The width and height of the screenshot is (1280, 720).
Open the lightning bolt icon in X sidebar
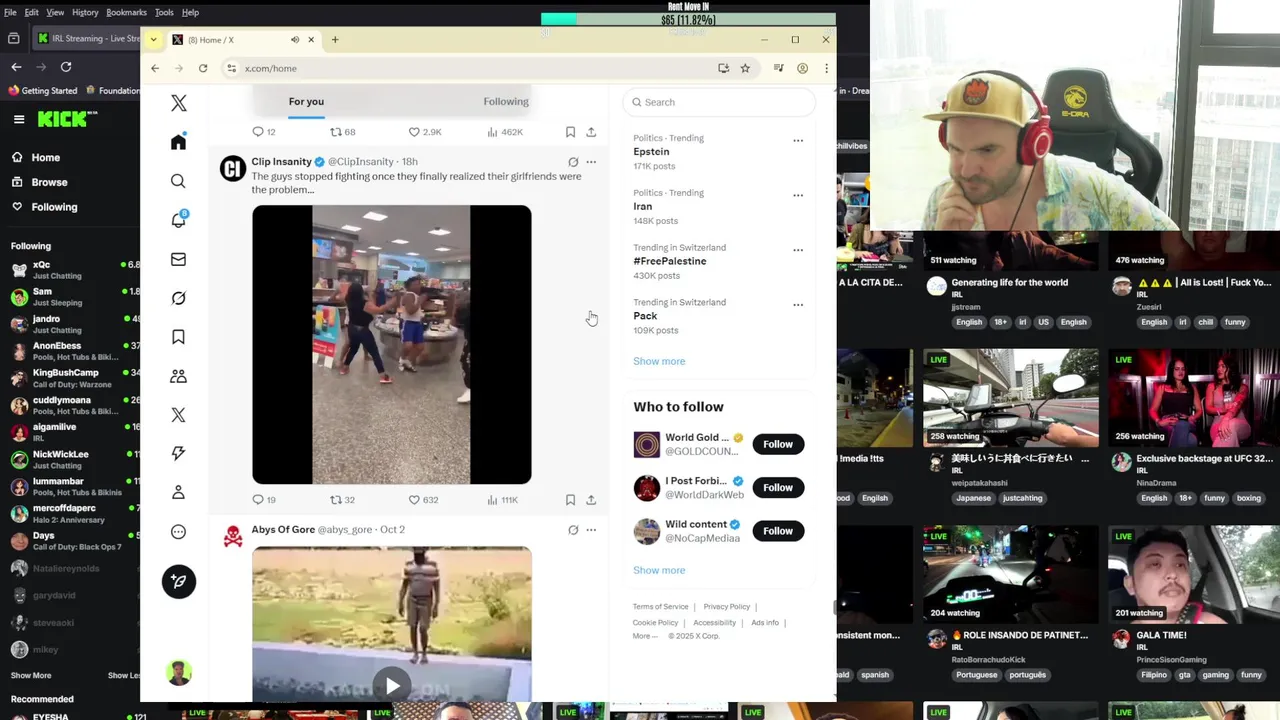[x=178, y=453]
